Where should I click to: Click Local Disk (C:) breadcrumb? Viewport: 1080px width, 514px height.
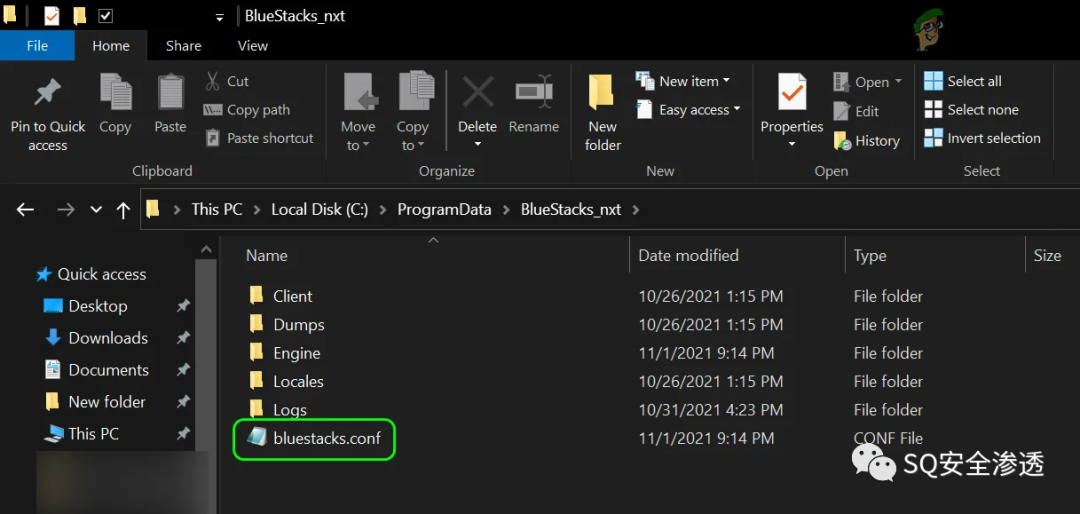click(x=318, y=209)
